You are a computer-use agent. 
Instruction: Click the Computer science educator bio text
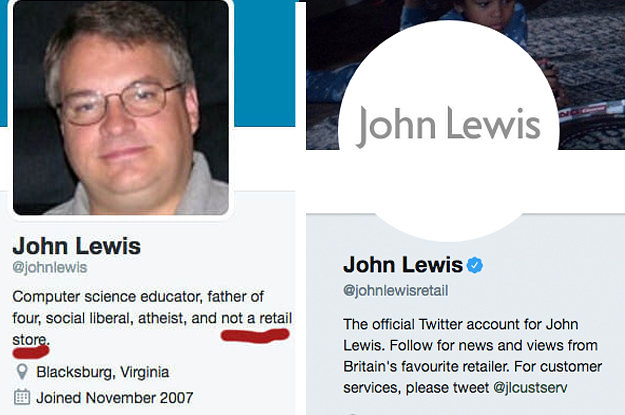tap(152, 318)
